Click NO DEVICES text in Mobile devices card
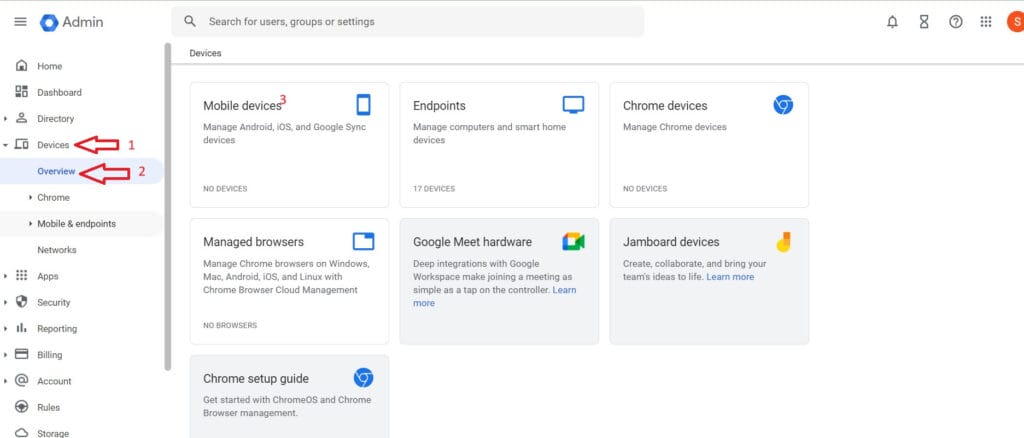1024x438 pixels. [x=225, y=189]
